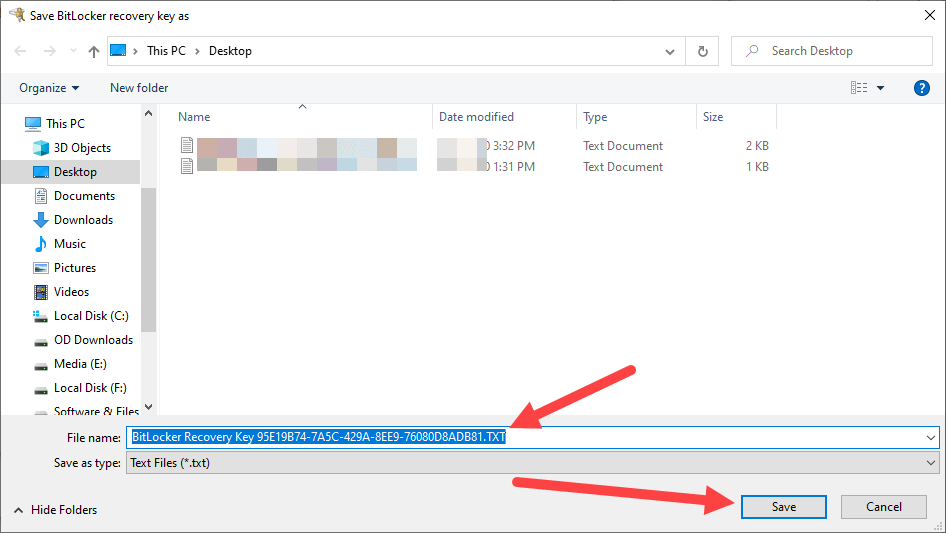This screenshot has height=533, width=946.
Task: Click the 3D Objects cube icon
Action: pyautogui.click(x=41, y=148)
